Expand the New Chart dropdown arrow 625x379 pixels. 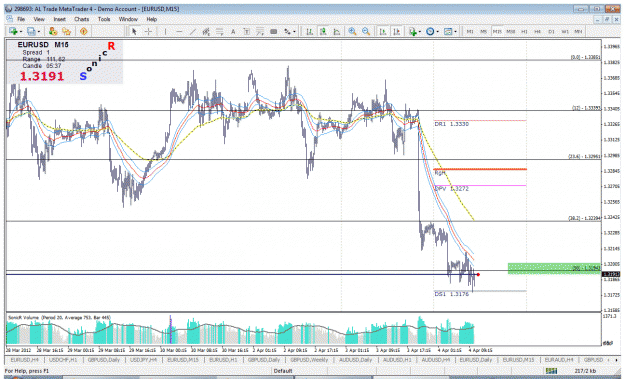coord(20,31)
